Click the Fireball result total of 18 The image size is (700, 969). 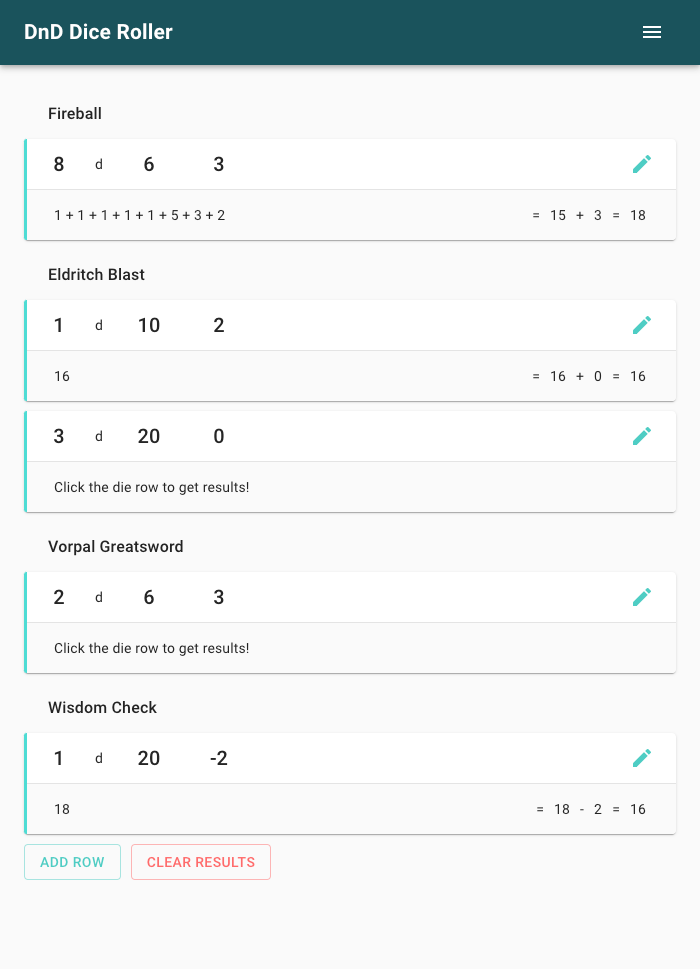point(638,215)
